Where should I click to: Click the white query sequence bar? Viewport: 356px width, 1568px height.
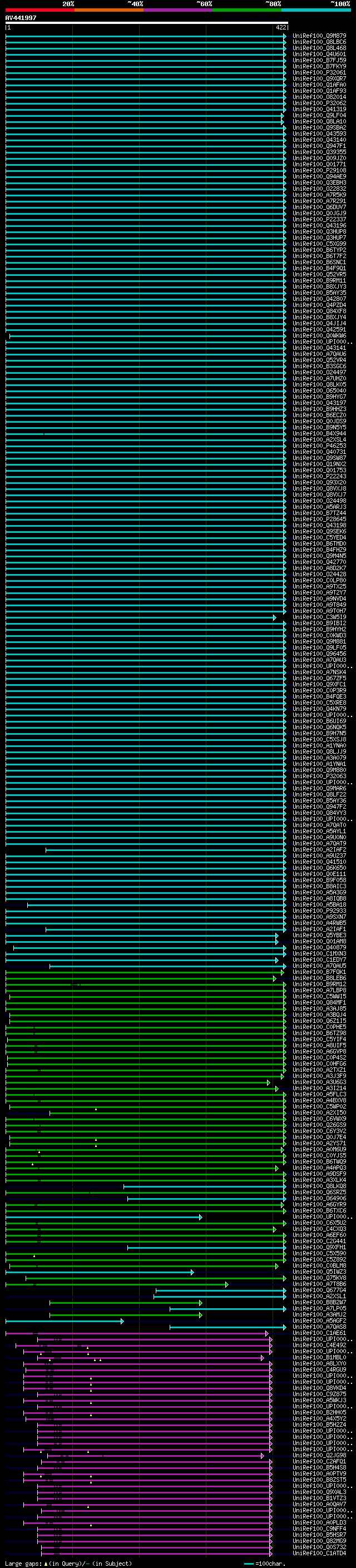pos(146,23)
